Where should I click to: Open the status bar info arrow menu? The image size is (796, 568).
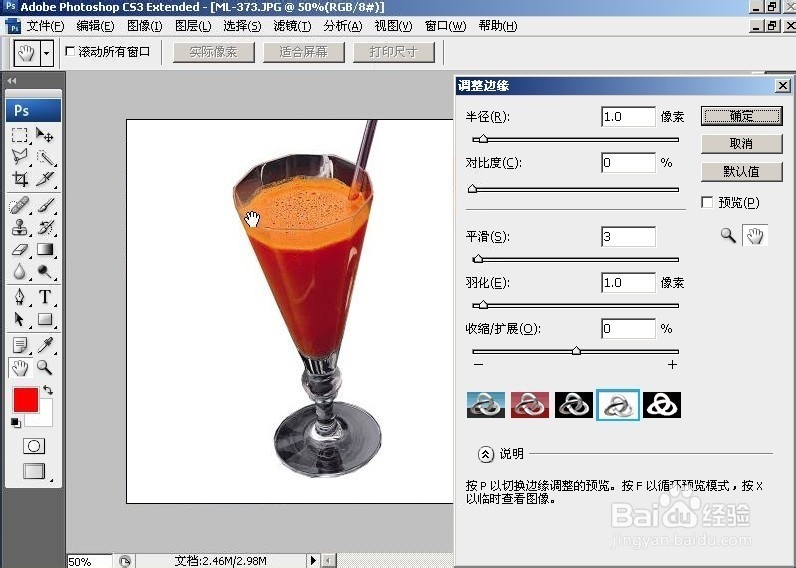tap(313, 560)
